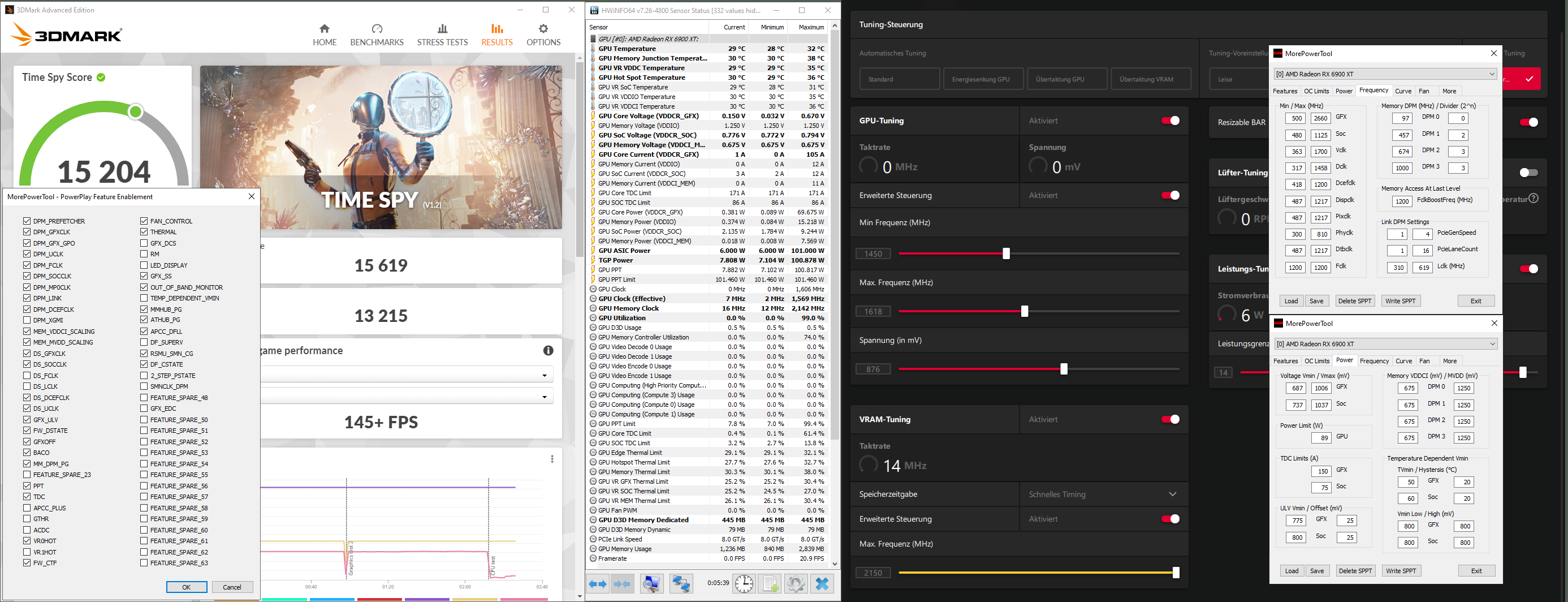Turn off the GPU-Tuning toggle

click(x=1170, y=121)
